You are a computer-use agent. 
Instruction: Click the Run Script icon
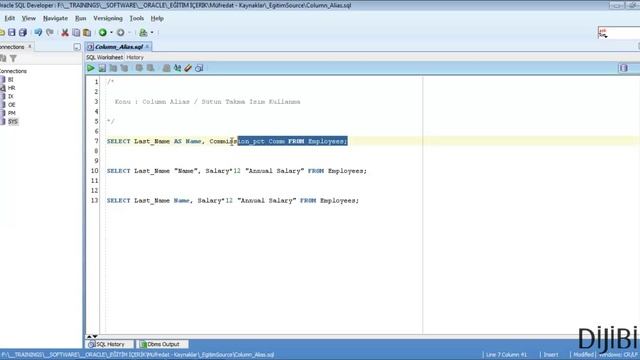coord(102,68)
